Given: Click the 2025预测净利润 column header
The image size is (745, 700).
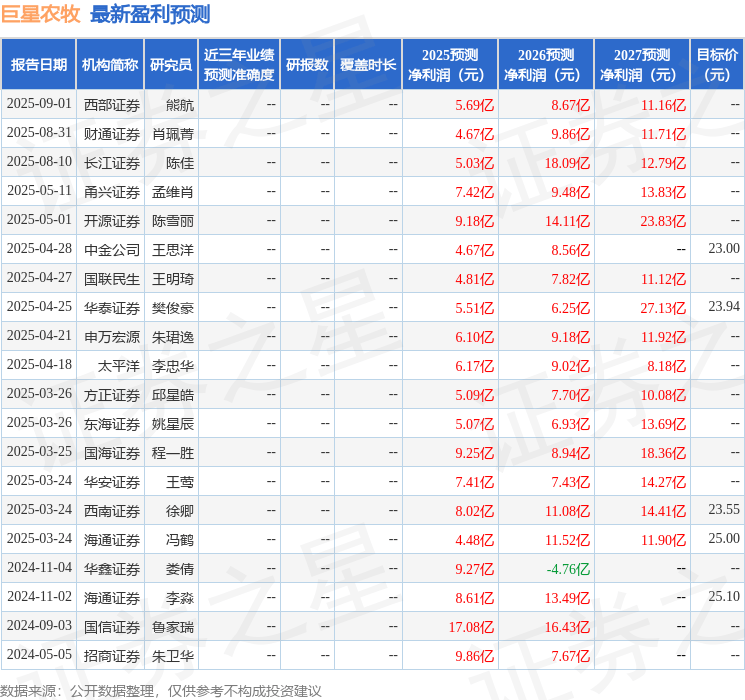Looking at the screenshot, I should [450, 65].
